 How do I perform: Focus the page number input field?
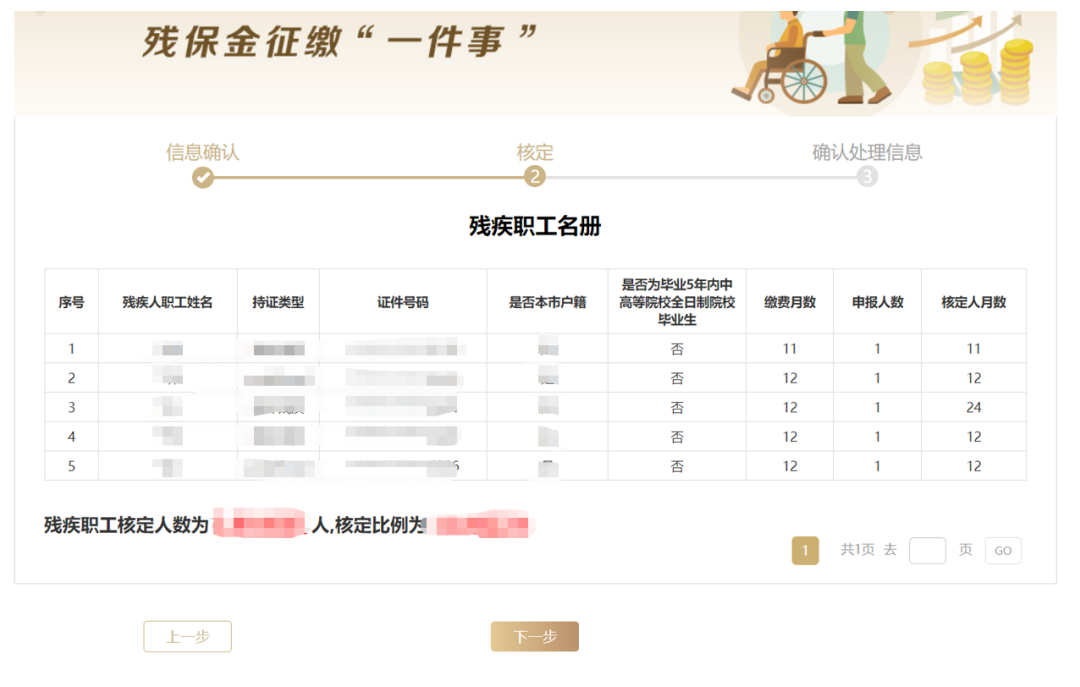tap(927, 551)
